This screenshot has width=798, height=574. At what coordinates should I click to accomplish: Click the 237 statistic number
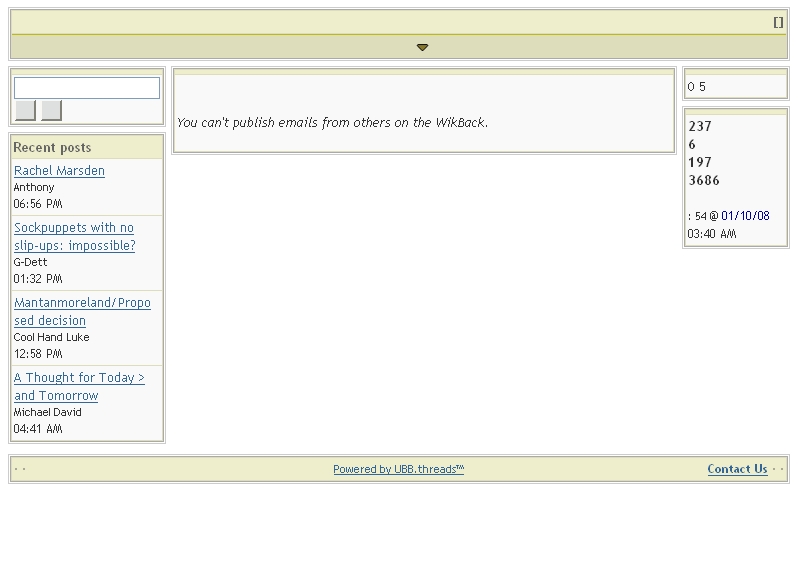tap(700, 127)
